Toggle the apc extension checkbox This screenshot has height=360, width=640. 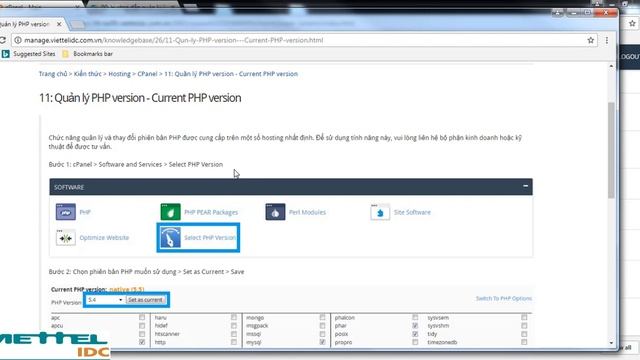point(142,317)
